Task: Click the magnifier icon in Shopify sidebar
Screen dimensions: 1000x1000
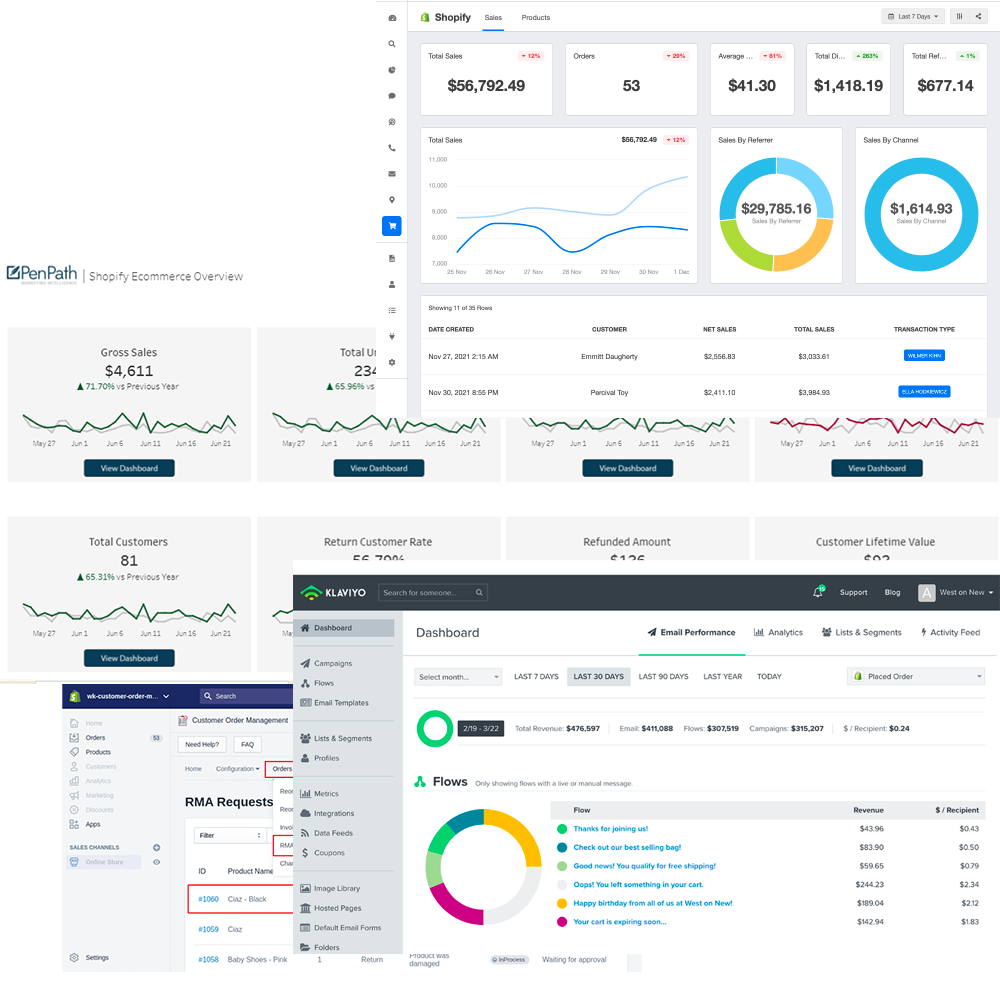Action: (x=392, y=44)
